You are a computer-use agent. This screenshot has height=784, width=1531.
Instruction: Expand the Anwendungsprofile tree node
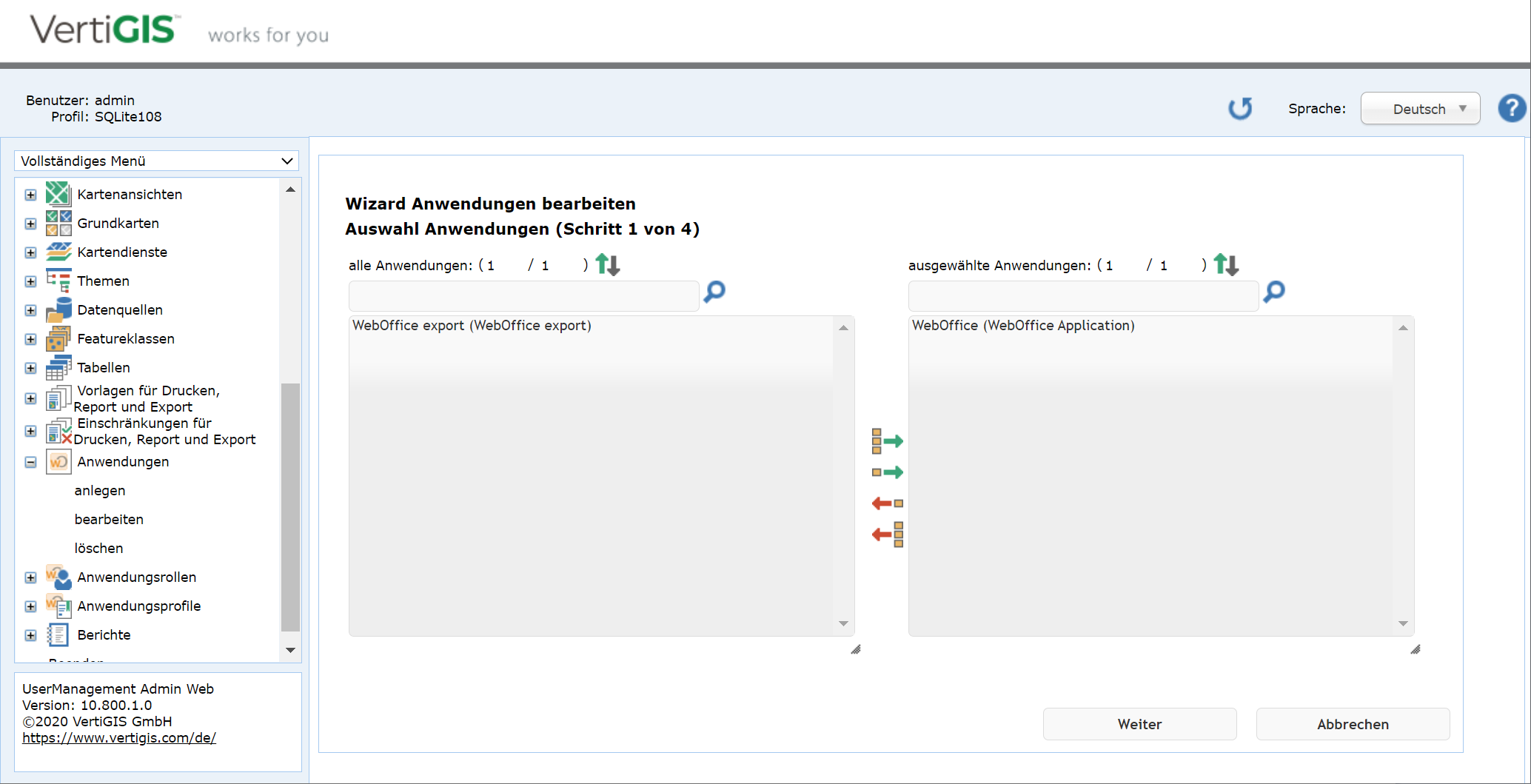coord(30,606)
